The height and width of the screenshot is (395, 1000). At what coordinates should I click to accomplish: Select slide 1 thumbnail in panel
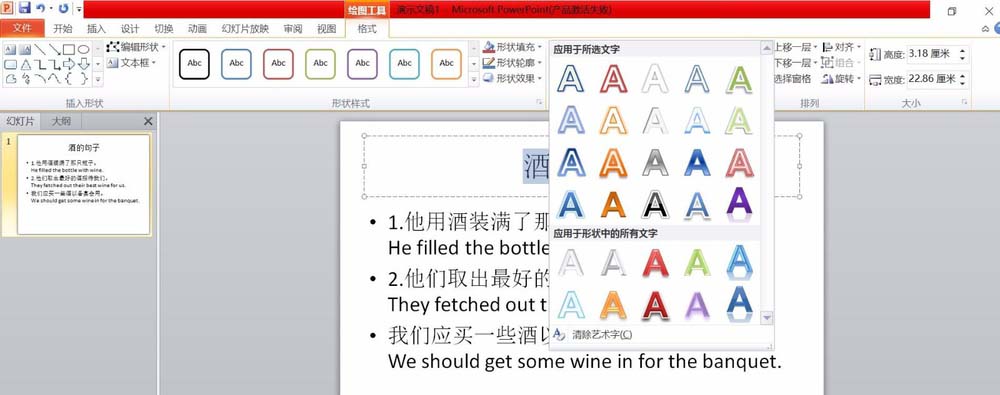[84, 184]
